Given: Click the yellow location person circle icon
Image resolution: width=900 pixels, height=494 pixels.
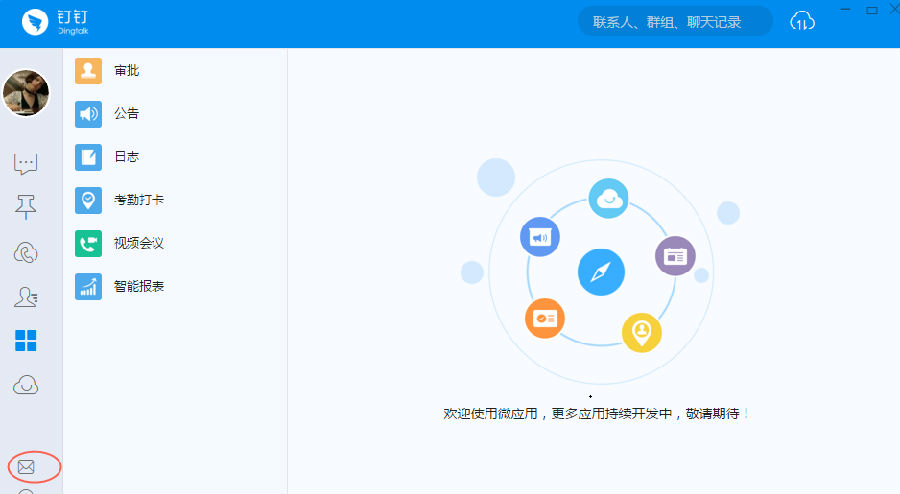Looking at the screenshot, I should (642, 332).
